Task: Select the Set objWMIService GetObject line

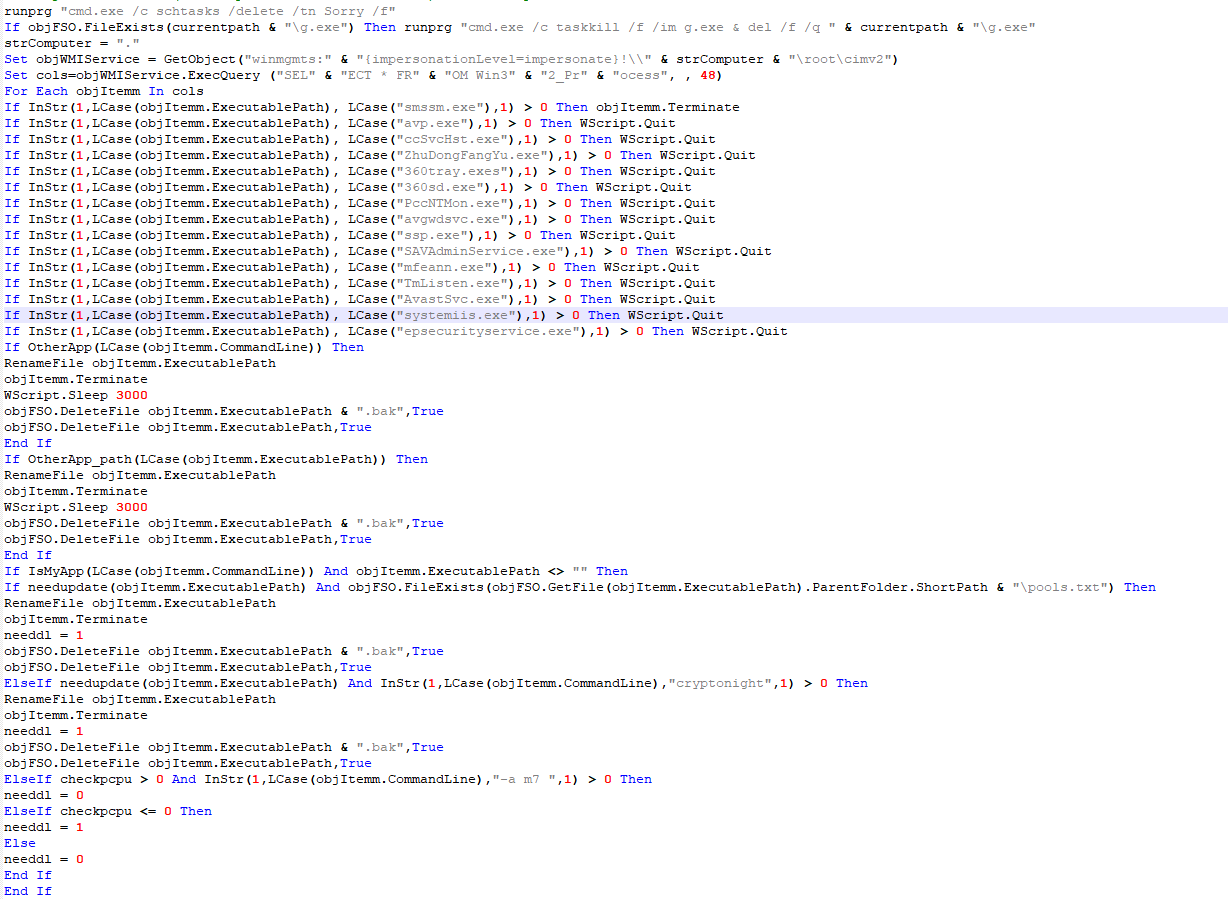Action: tap(451, 59)
